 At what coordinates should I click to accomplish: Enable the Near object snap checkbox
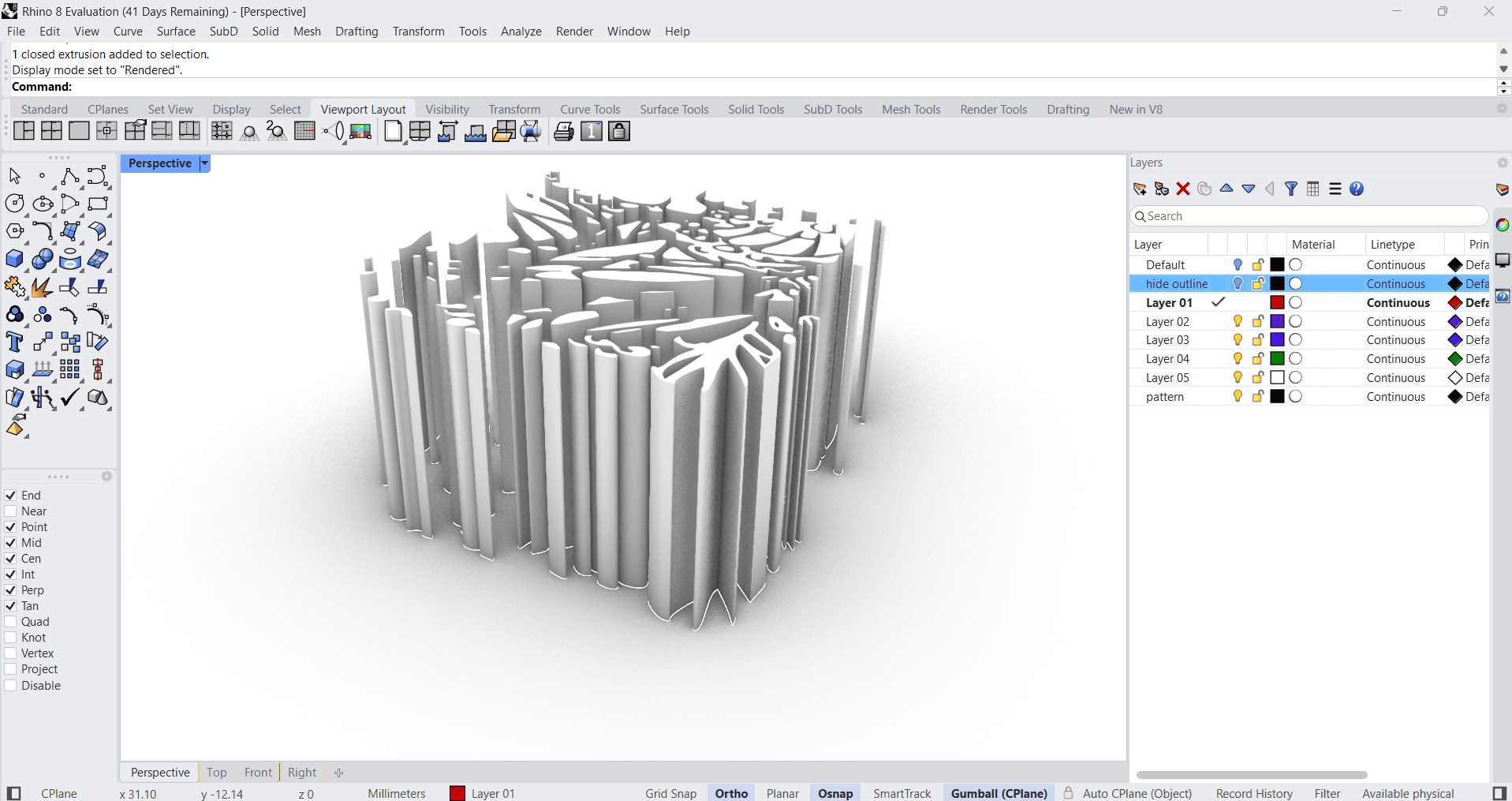tap(11, 511)
